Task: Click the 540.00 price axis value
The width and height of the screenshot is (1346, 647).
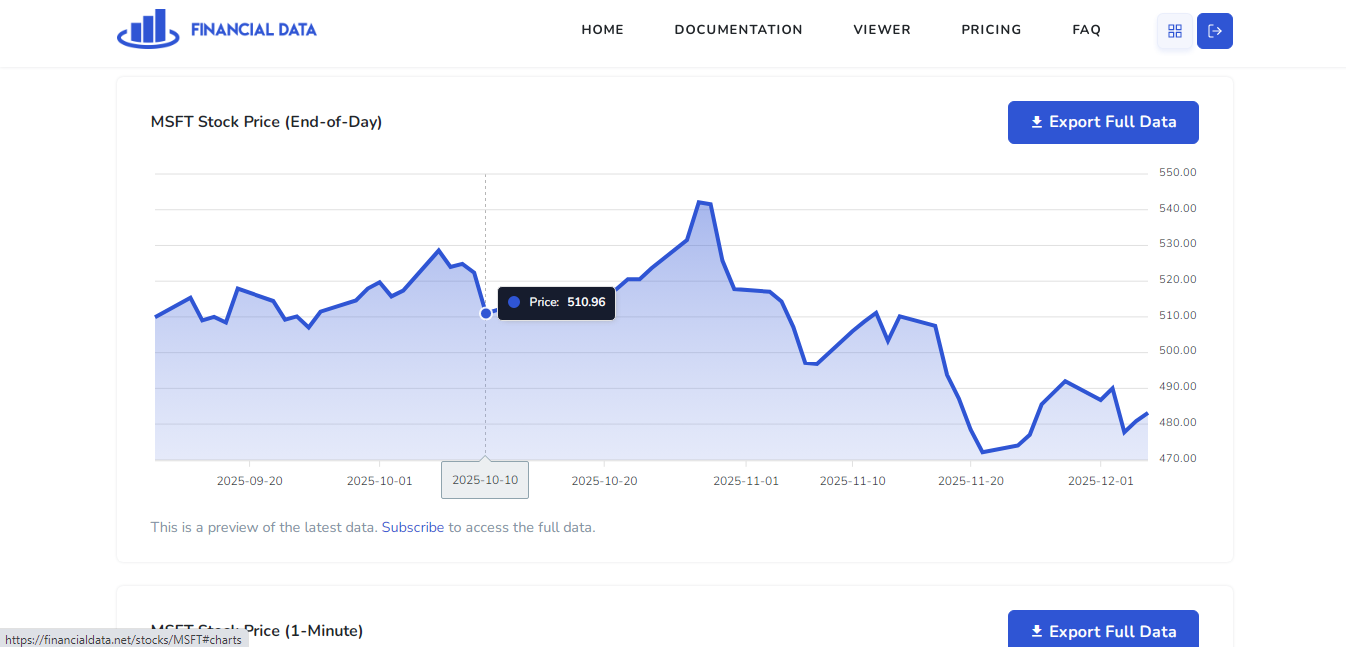Action: (1178, 208)
